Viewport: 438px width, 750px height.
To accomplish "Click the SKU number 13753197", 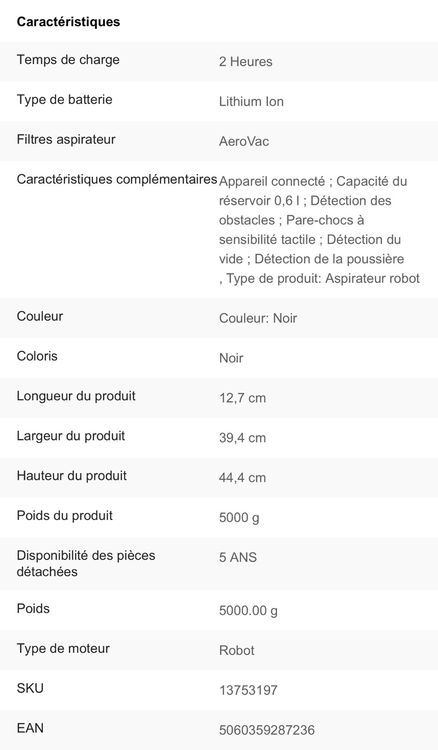I will pos(248,690).
